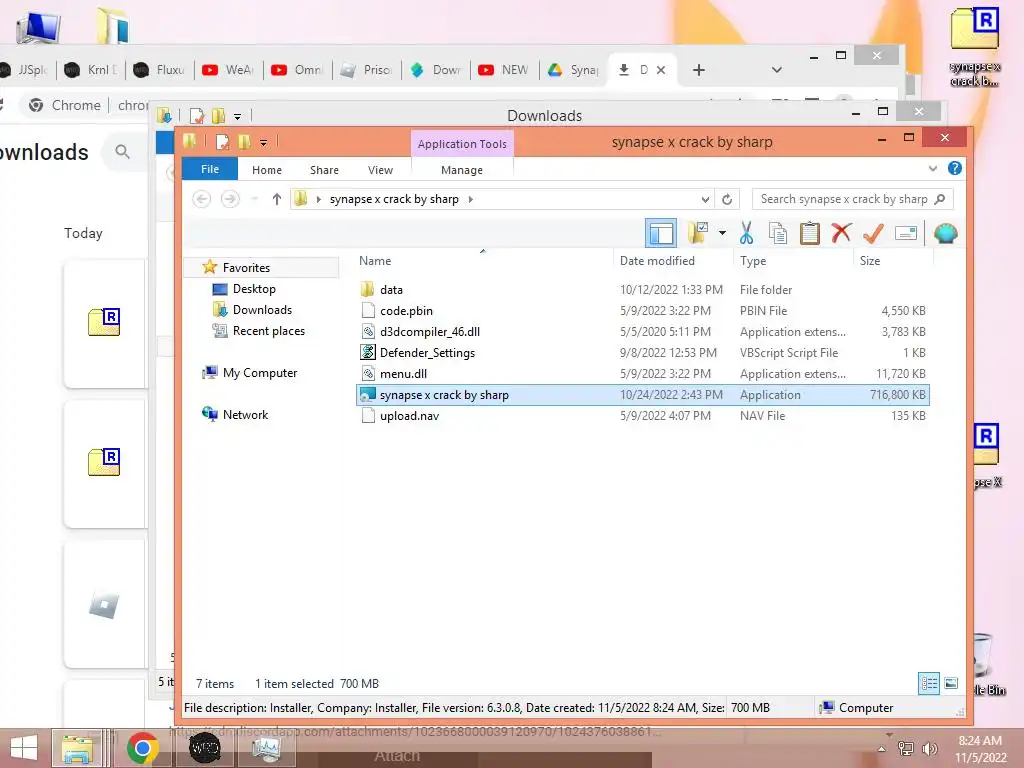
Task: Click the Properties quick access icon
Action: (x=222, y=142)
